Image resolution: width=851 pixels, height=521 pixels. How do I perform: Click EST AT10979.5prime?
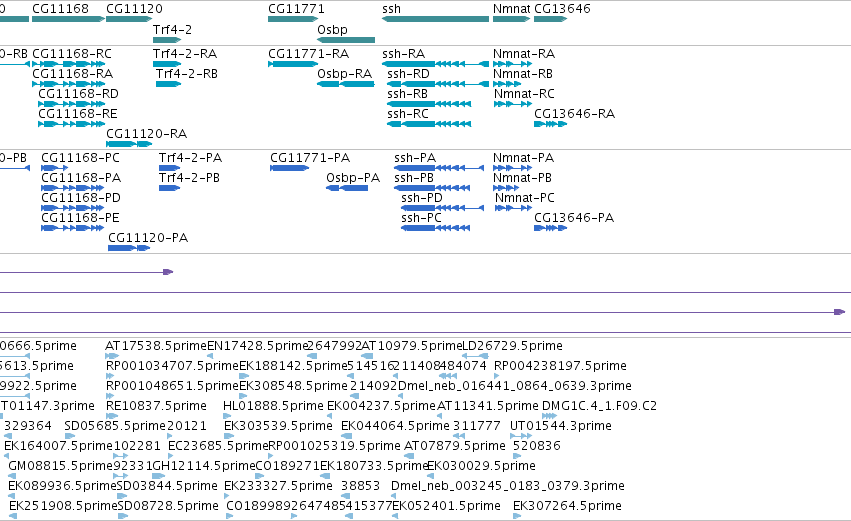point(412,346)
